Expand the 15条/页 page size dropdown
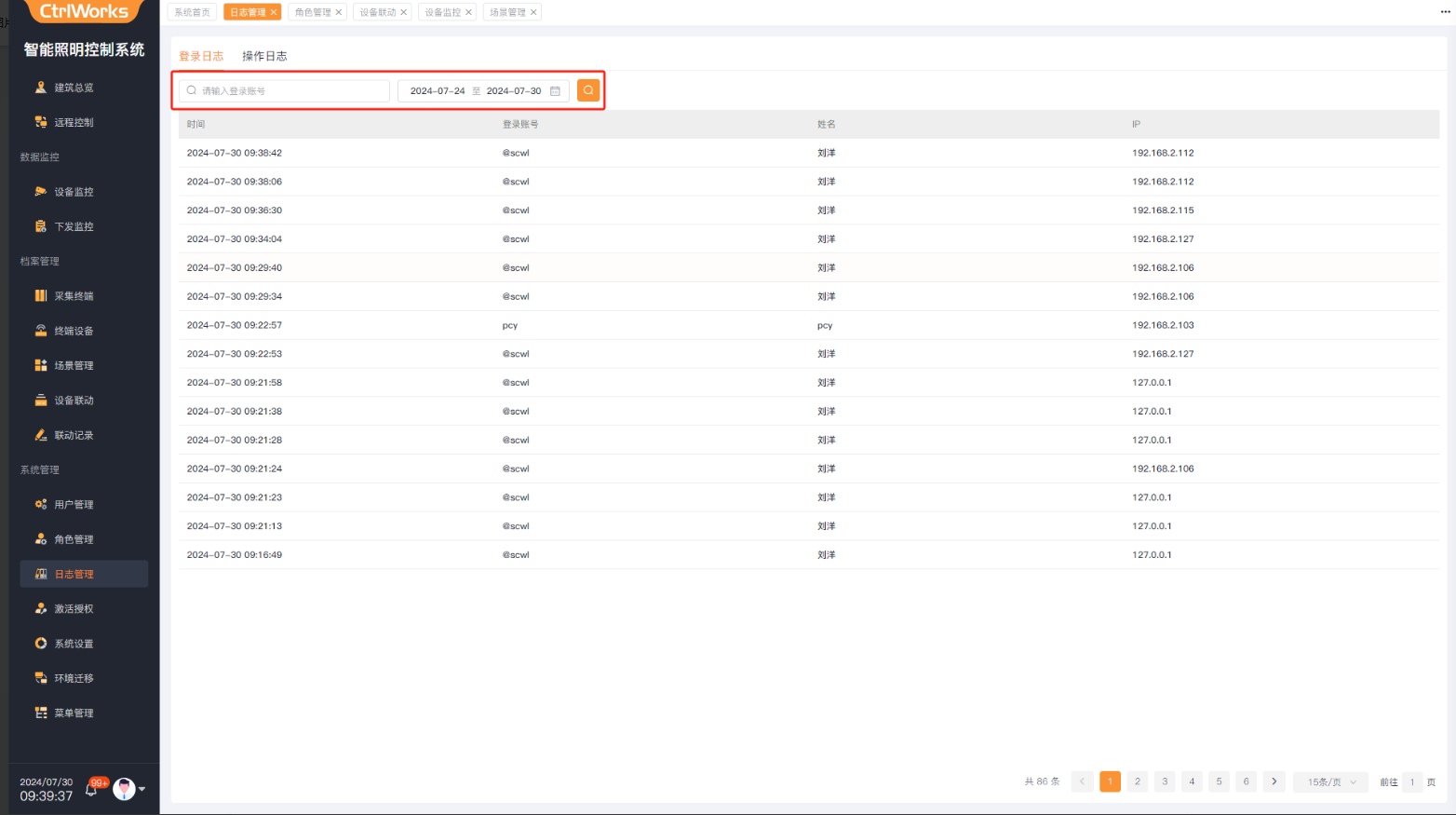 [1330, 781]
